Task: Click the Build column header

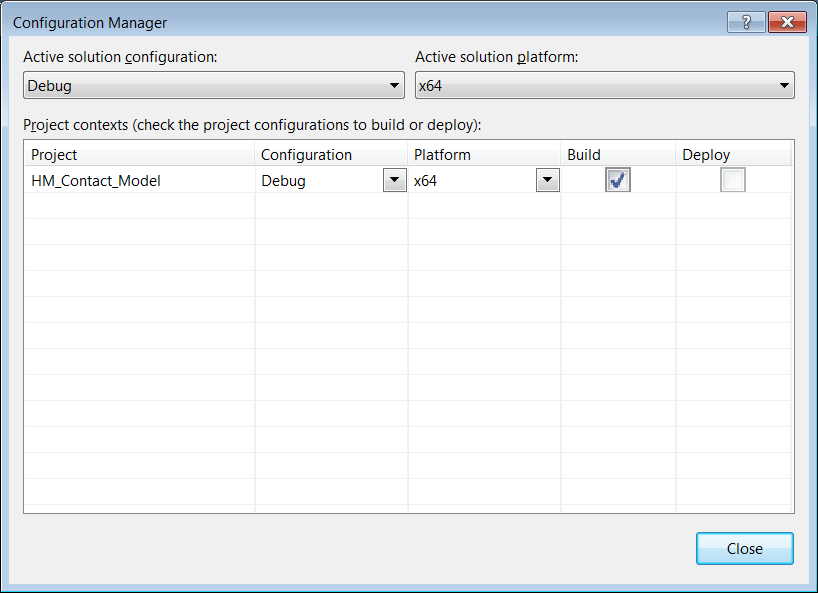Action: point(618,155)
